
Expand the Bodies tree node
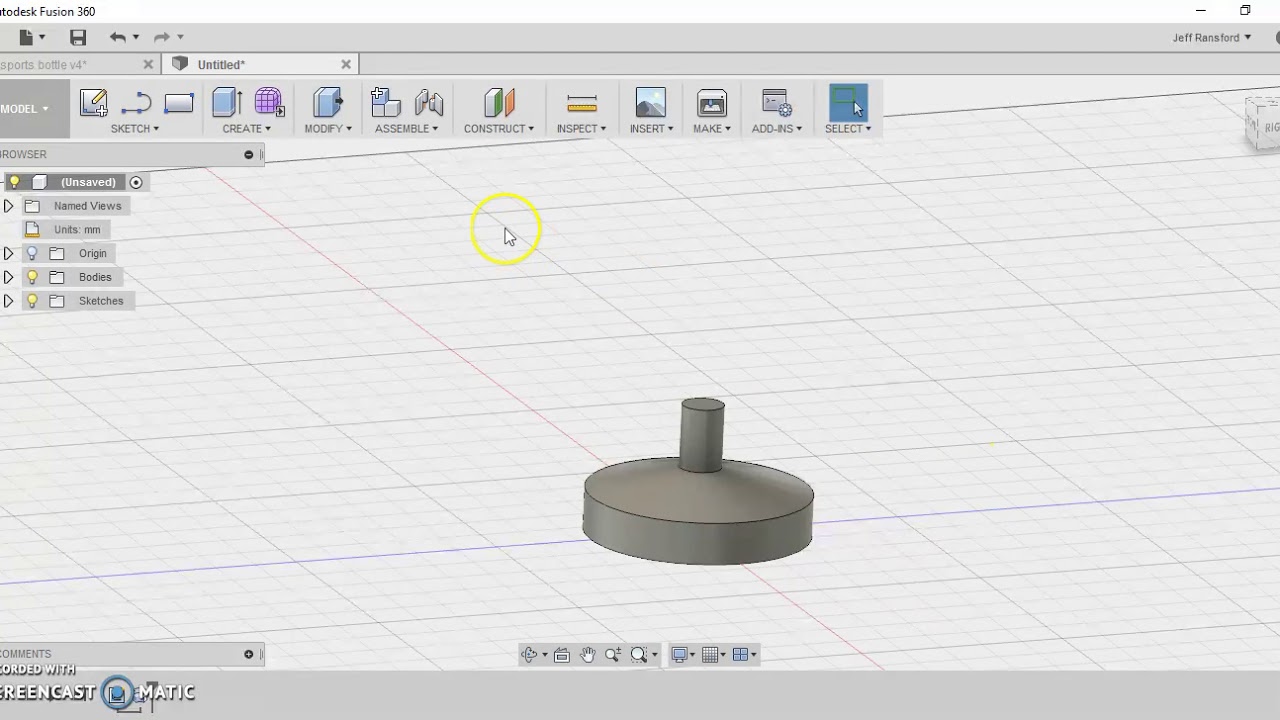click(x=8, y=277)
